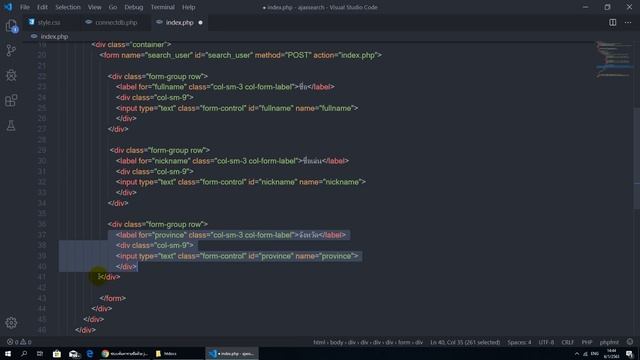Click the input id="fullname" line
640x360 pixels.
pyautogui.click(x=237, y=108)
